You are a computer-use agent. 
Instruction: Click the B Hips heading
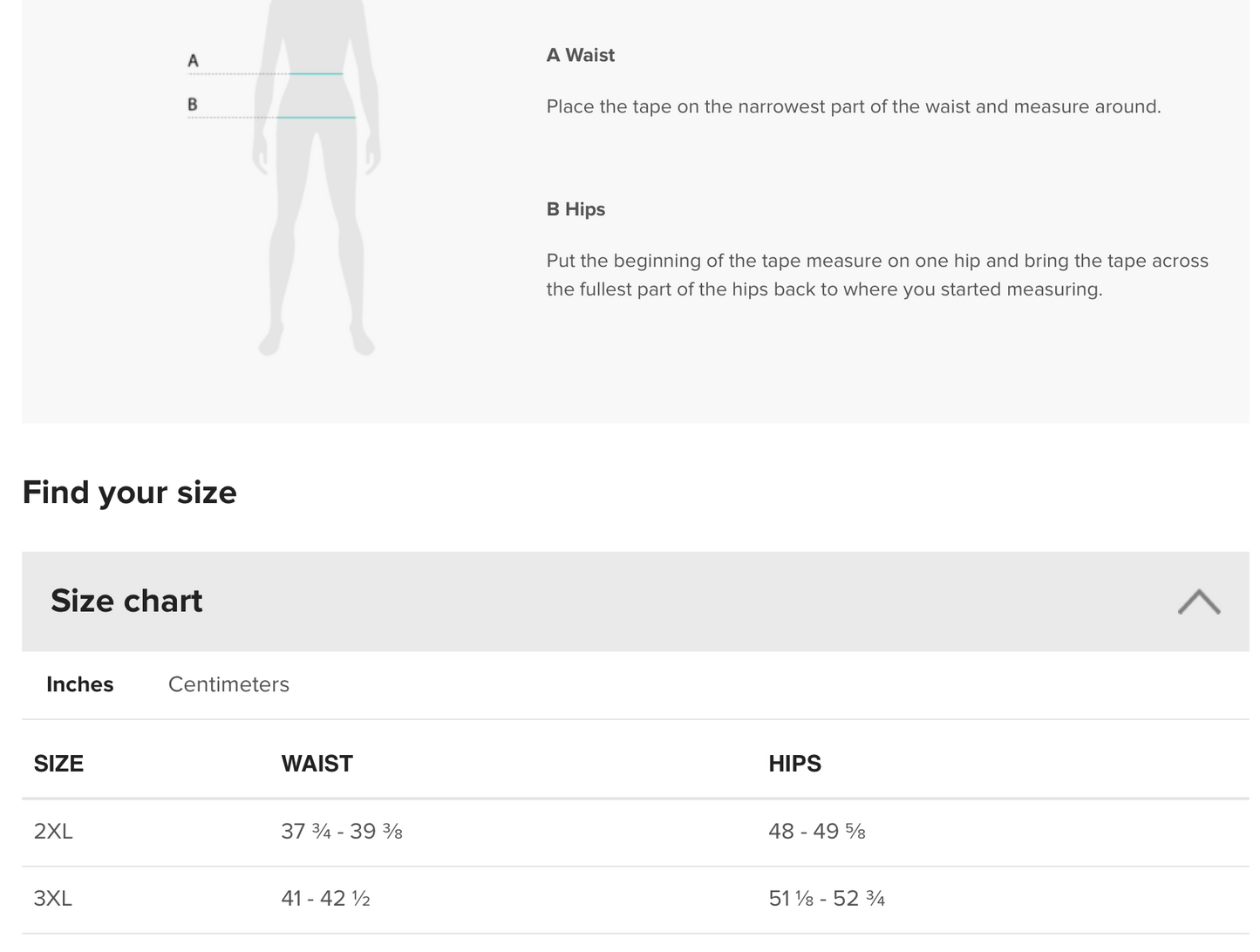click(x=576, y=209)
